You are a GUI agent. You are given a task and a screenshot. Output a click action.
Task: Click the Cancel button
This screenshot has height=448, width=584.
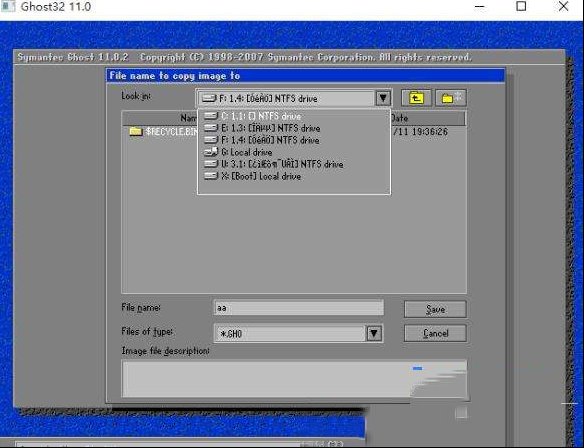point(435,333)
